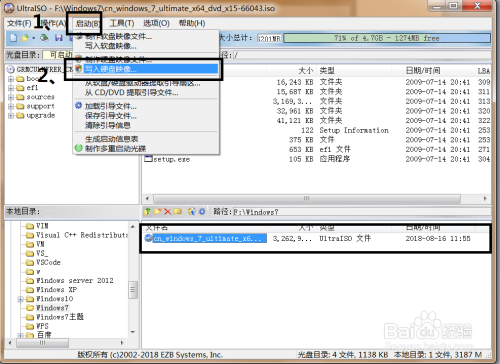The height and width of the screenshot is (364, 500).
Task: Click the Open file toolbar icon
Action: click(x=25, y=38)
